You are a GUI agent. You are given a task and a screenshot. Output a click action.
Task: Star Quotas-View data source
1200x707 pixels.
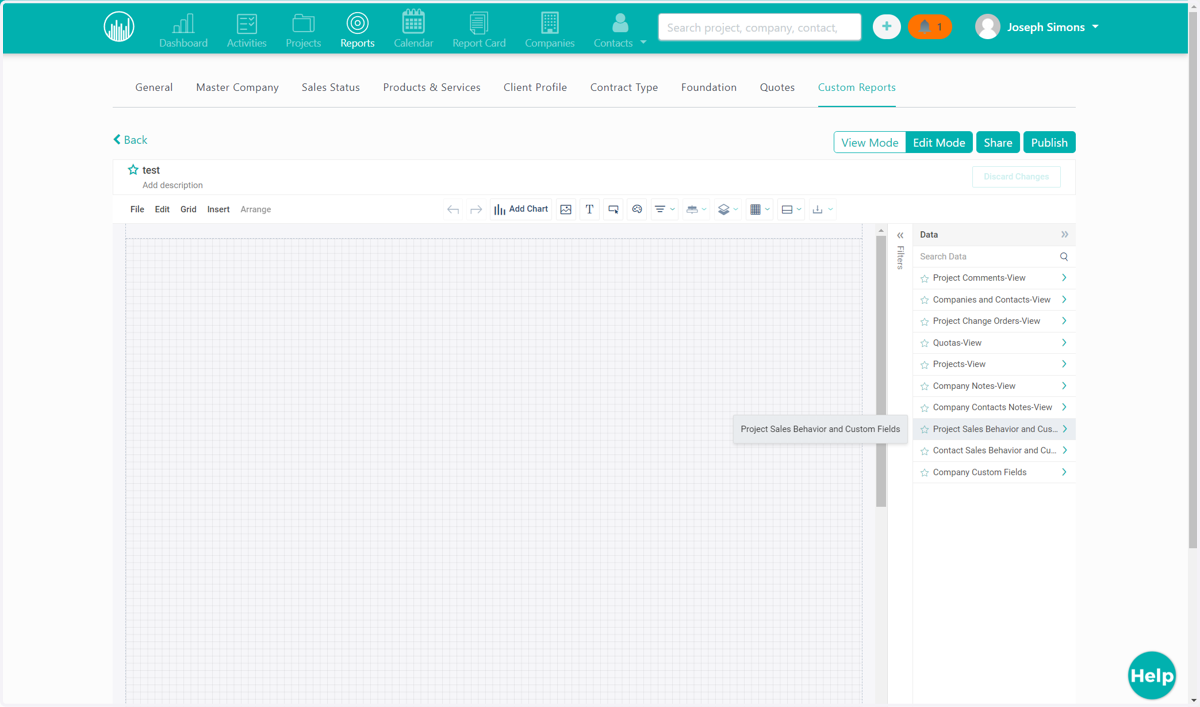pyautogui.click(x=924, y=343)
